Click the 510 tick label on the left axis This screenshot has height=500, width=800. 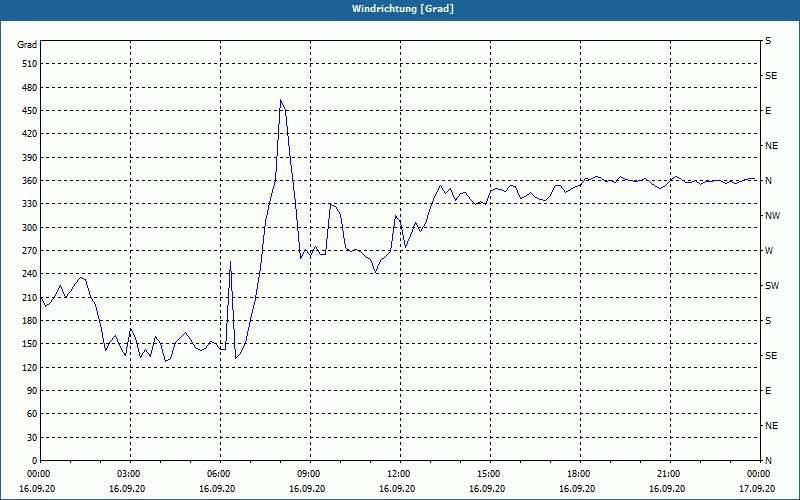[30, 64]
